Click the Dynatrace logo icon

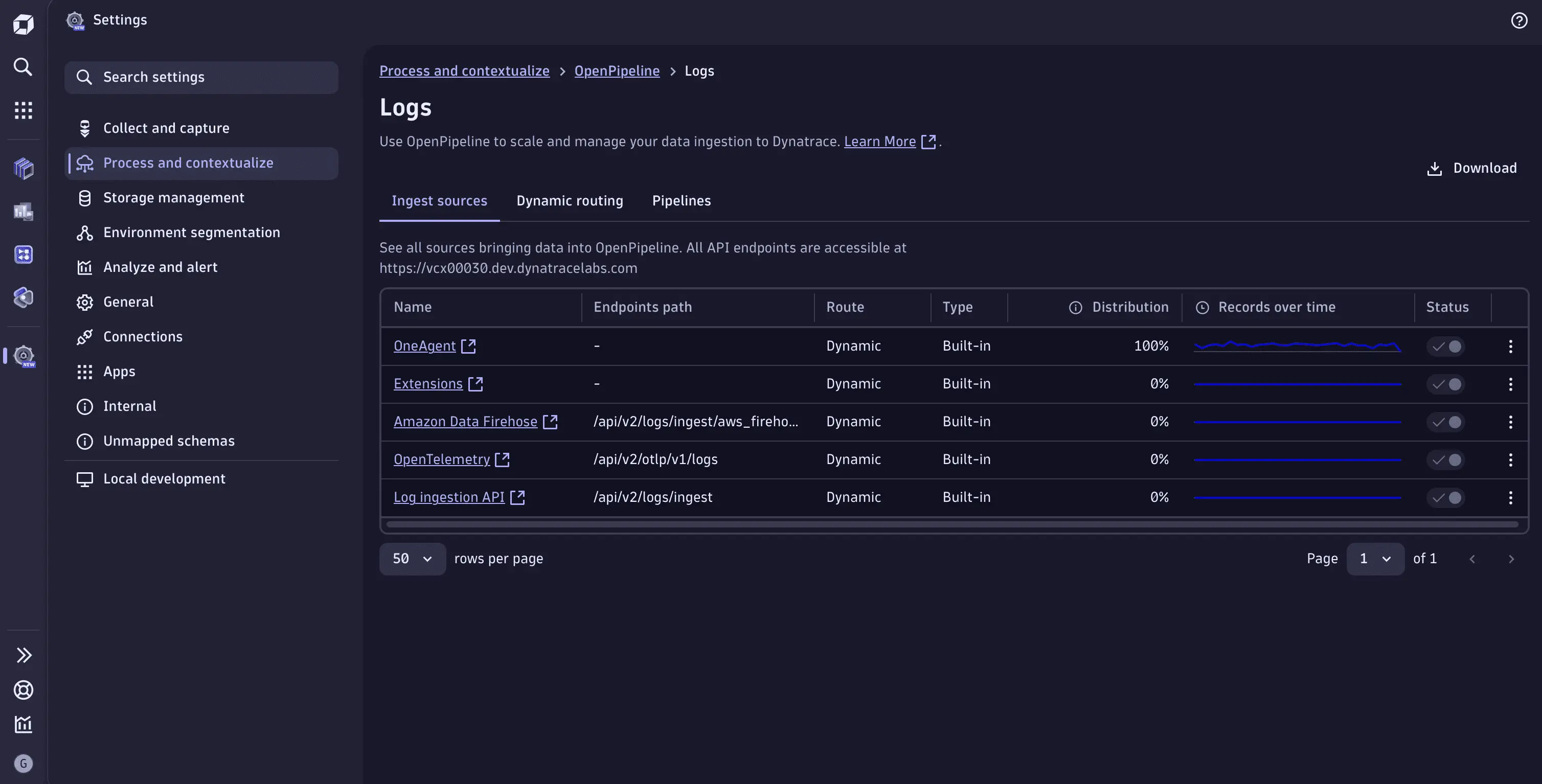[24, 24]
